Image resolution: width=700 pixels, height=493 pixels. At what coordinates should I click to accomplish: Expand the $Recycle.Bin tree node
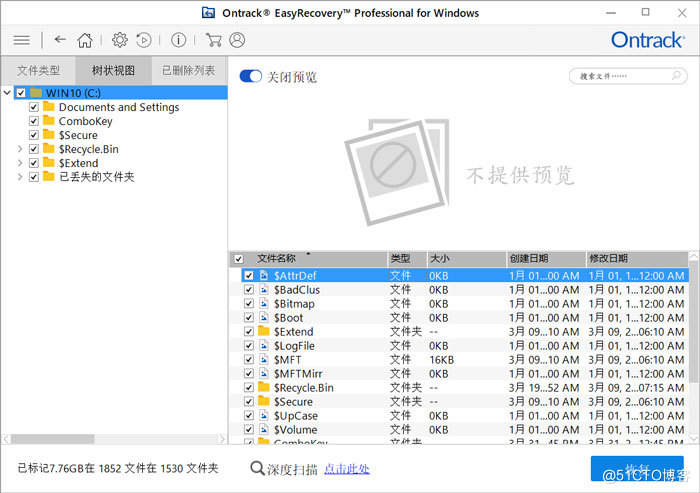pos(20,149)
